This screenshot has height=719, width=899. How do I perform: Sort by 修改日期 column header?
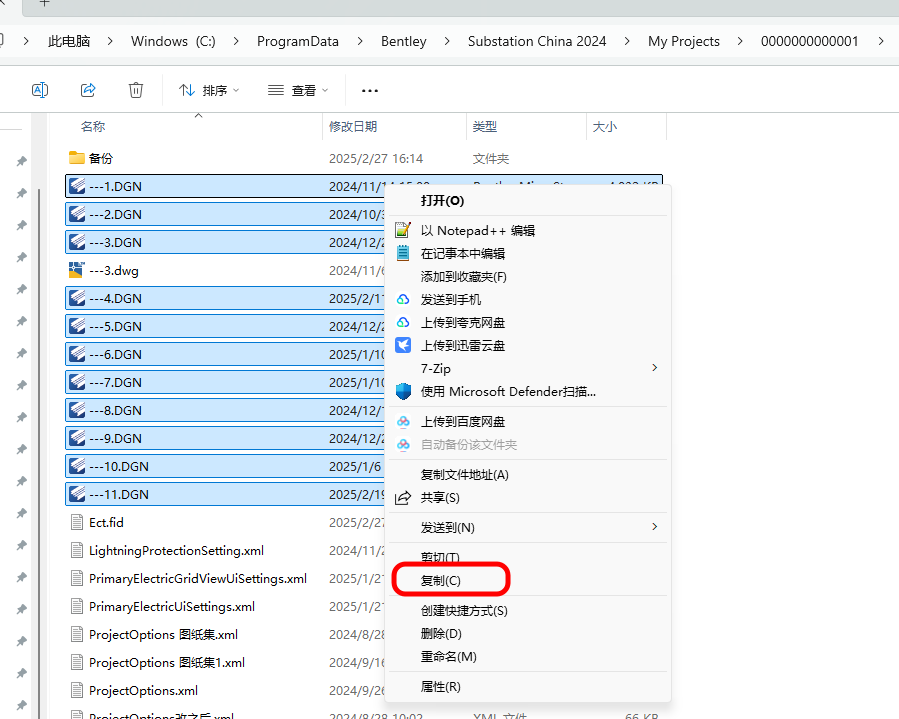[353, 126]
